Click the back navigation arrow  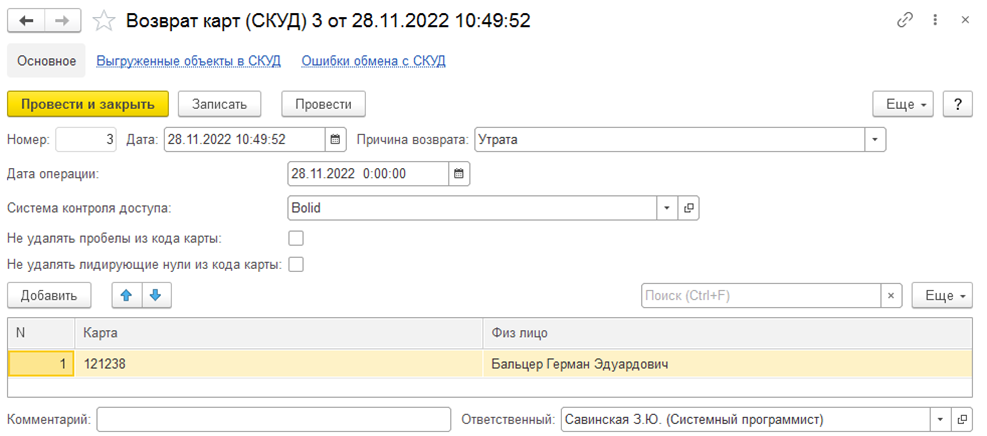pyautogui.click(x=27, y=20)
